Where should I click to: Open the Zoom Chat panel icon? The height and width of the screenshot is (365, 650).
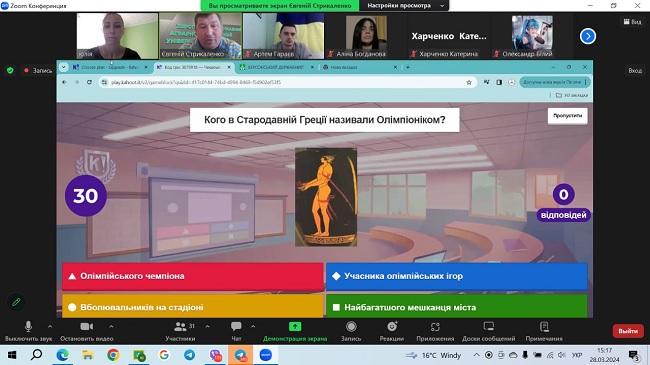pos(236,327)
